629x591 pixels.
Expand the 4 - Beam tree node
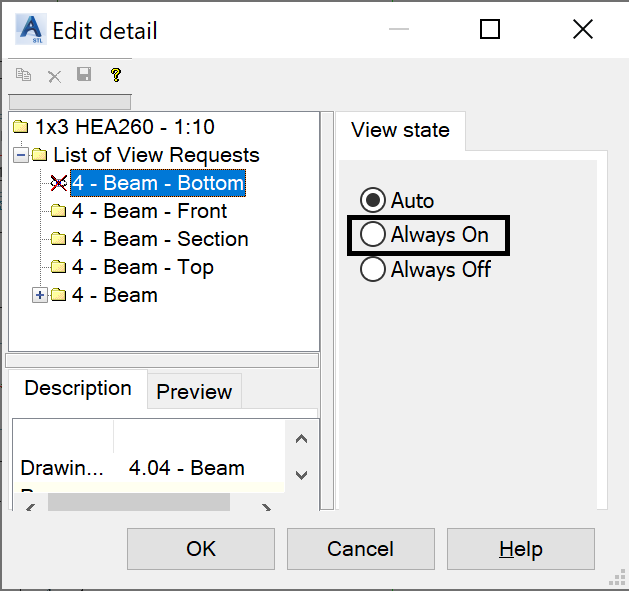40,295
